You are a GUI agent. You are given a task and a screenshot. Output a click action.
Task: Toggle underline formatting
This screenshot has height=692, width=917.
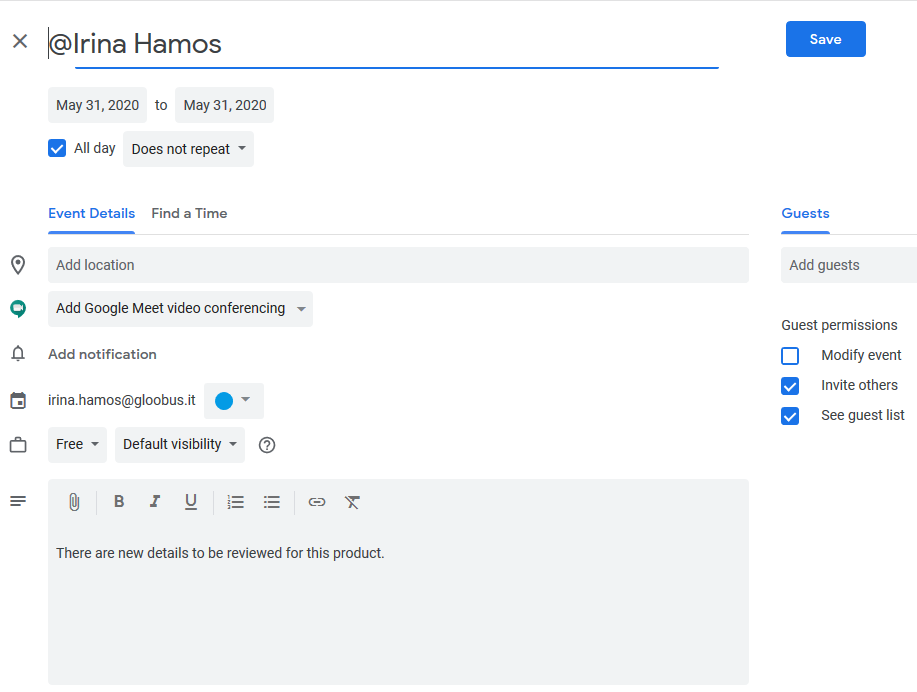(191, 502)
